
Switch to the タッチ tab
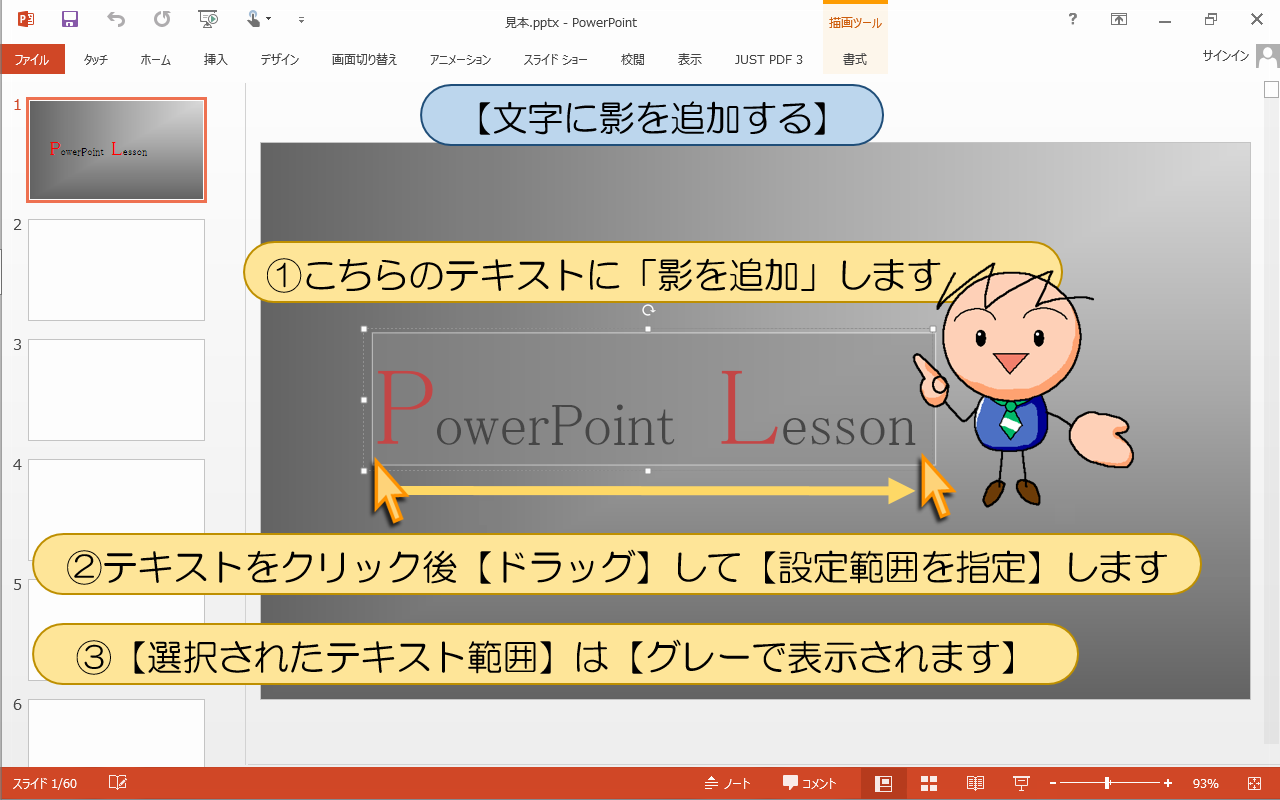pos(96,60)
